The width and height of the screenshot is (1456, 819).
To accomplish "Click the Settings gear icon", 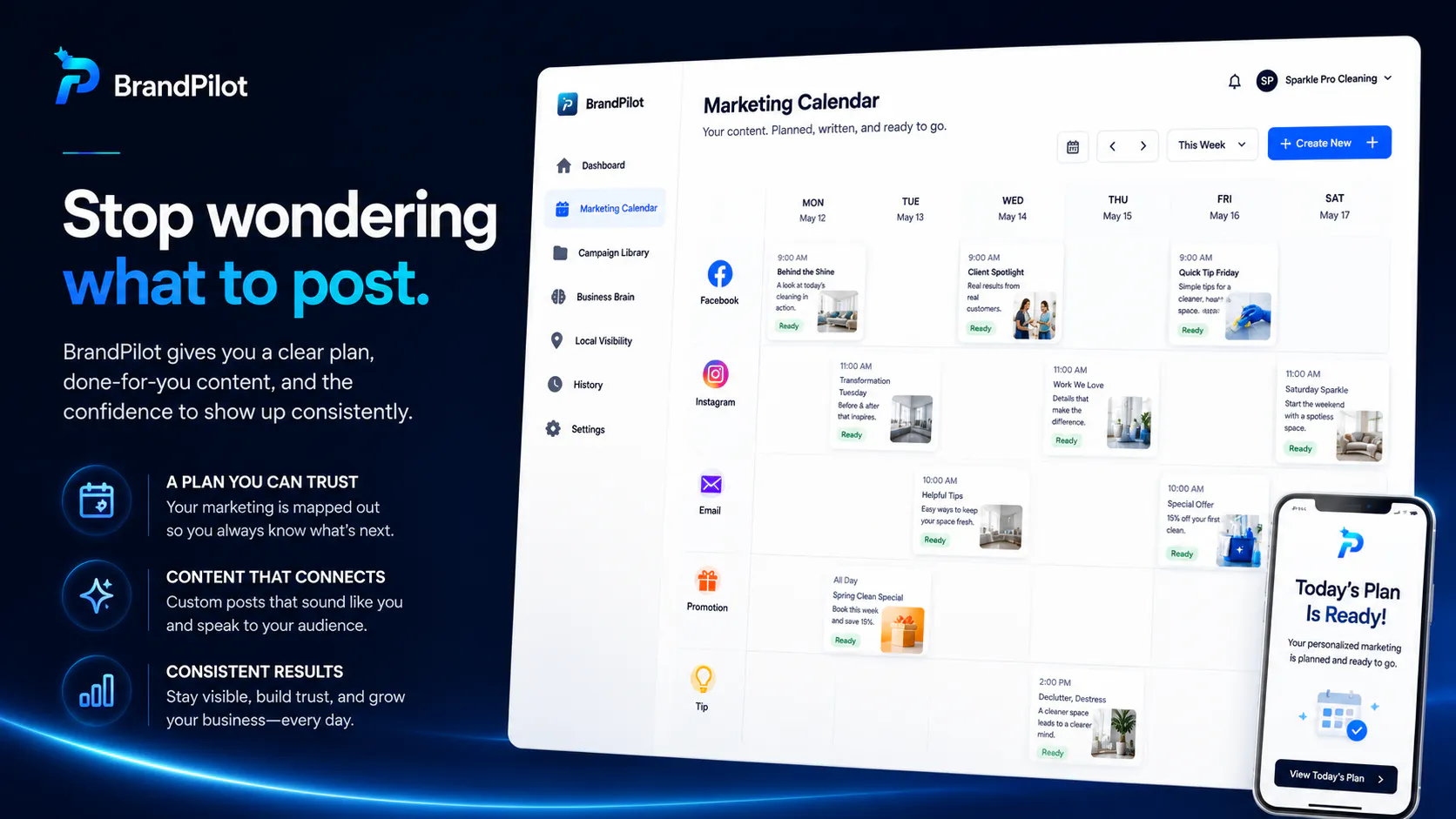I will 553,428.
